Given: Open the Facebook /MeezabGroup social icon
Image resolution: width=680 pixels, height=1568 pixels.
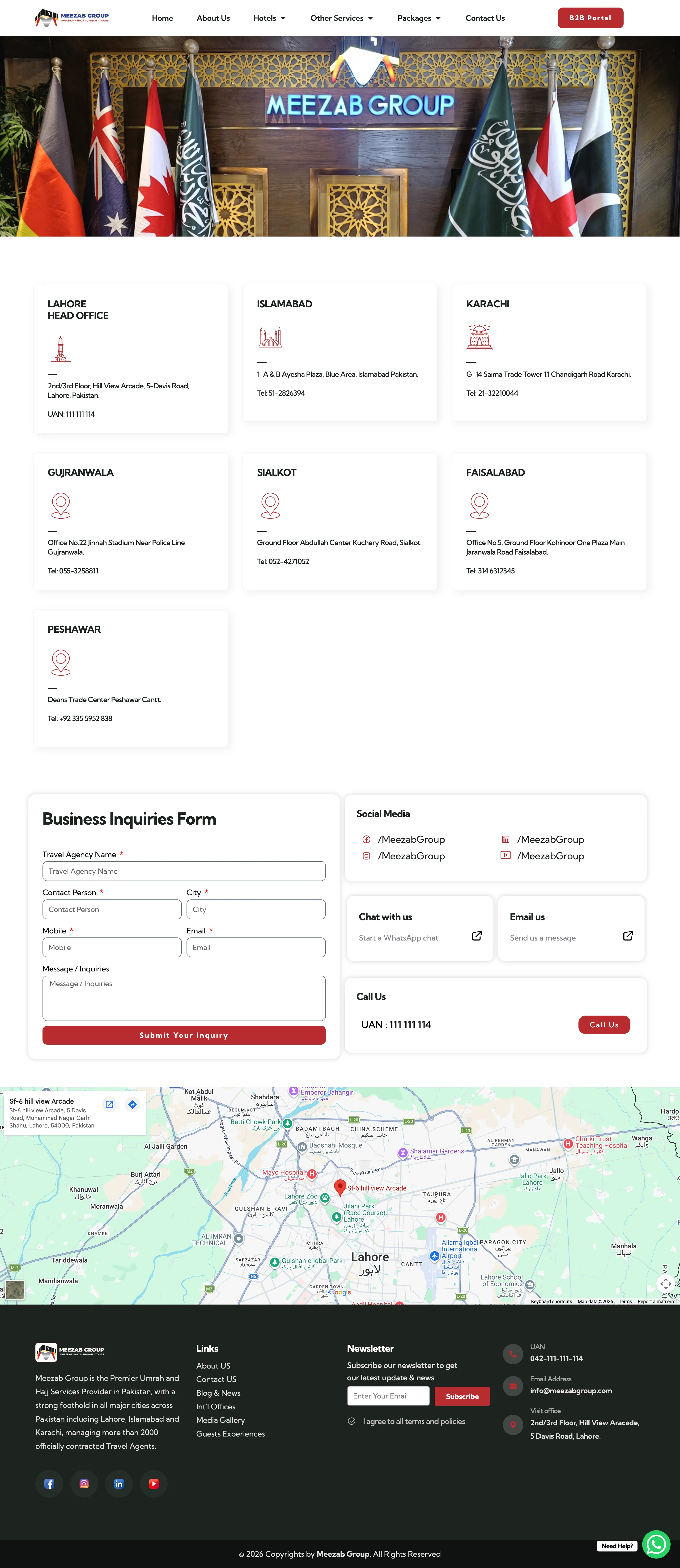Looking at the screenshot, I should 366,839.
